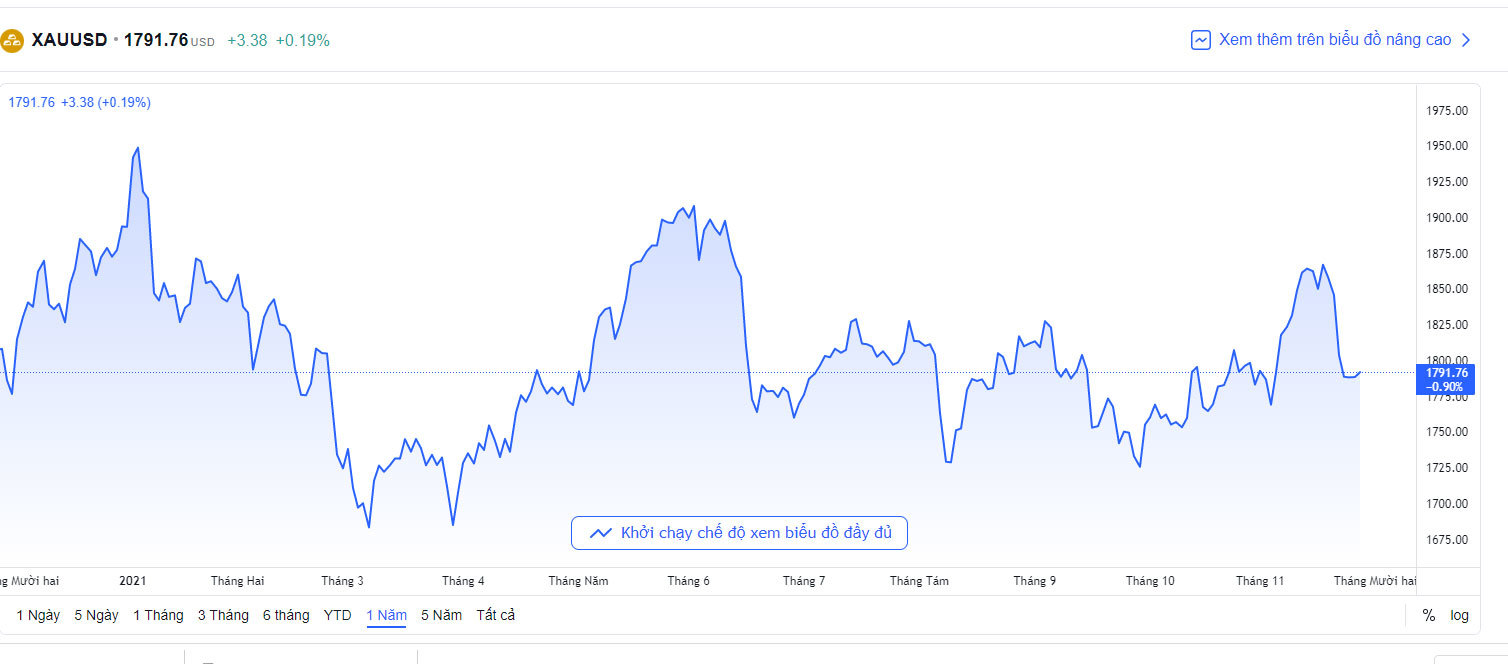Open the "Xem thêm trên biểu đồ nâng cao" link
Screen dimensions: 1508x664
tap(1334, 40)
